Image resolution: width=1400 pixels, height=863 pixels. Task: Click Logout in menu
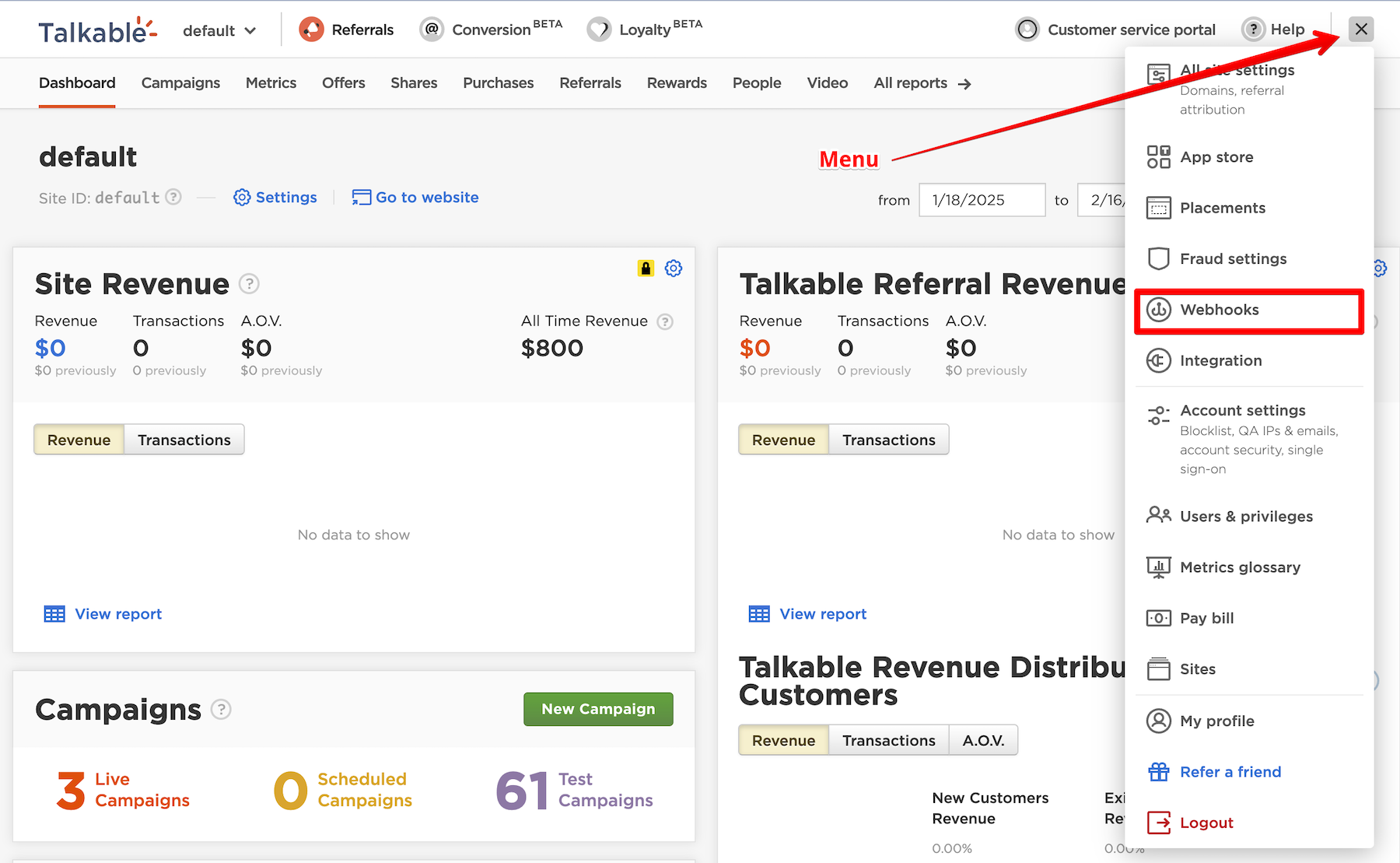pos(1249,823)
